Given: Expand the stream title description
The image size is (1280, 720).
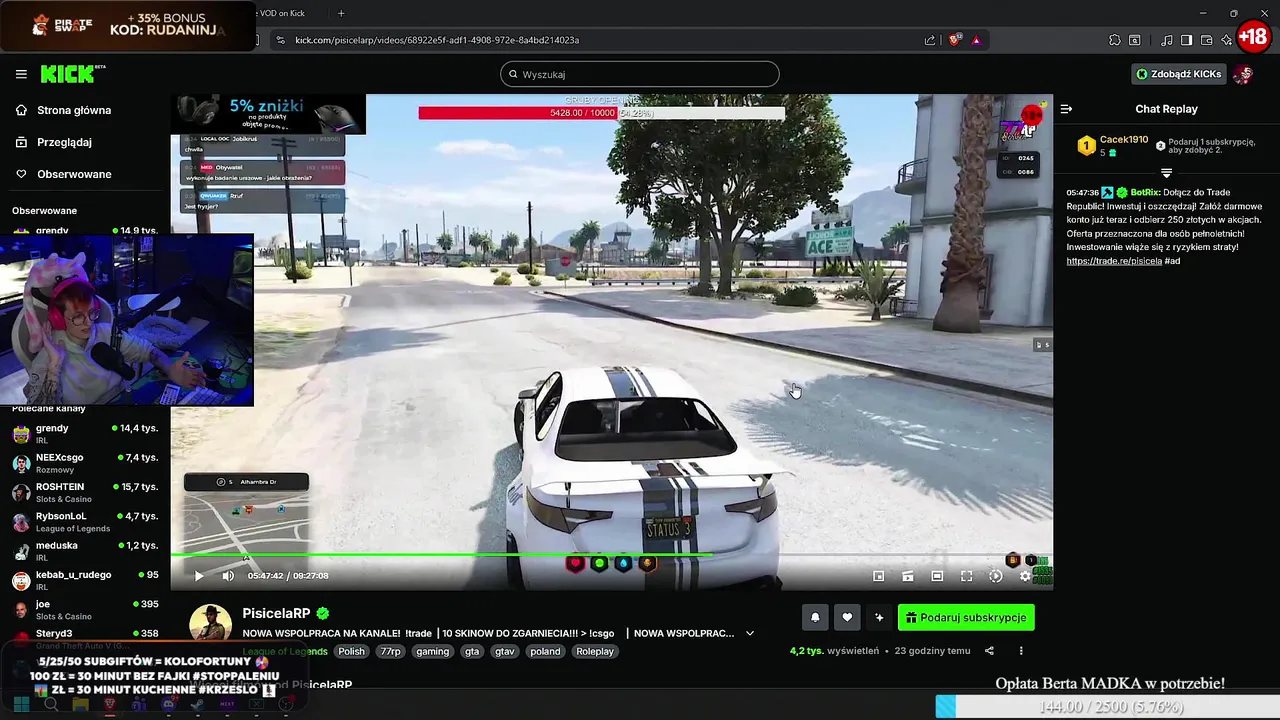Looking at the screenshot, I should point(750,633).
